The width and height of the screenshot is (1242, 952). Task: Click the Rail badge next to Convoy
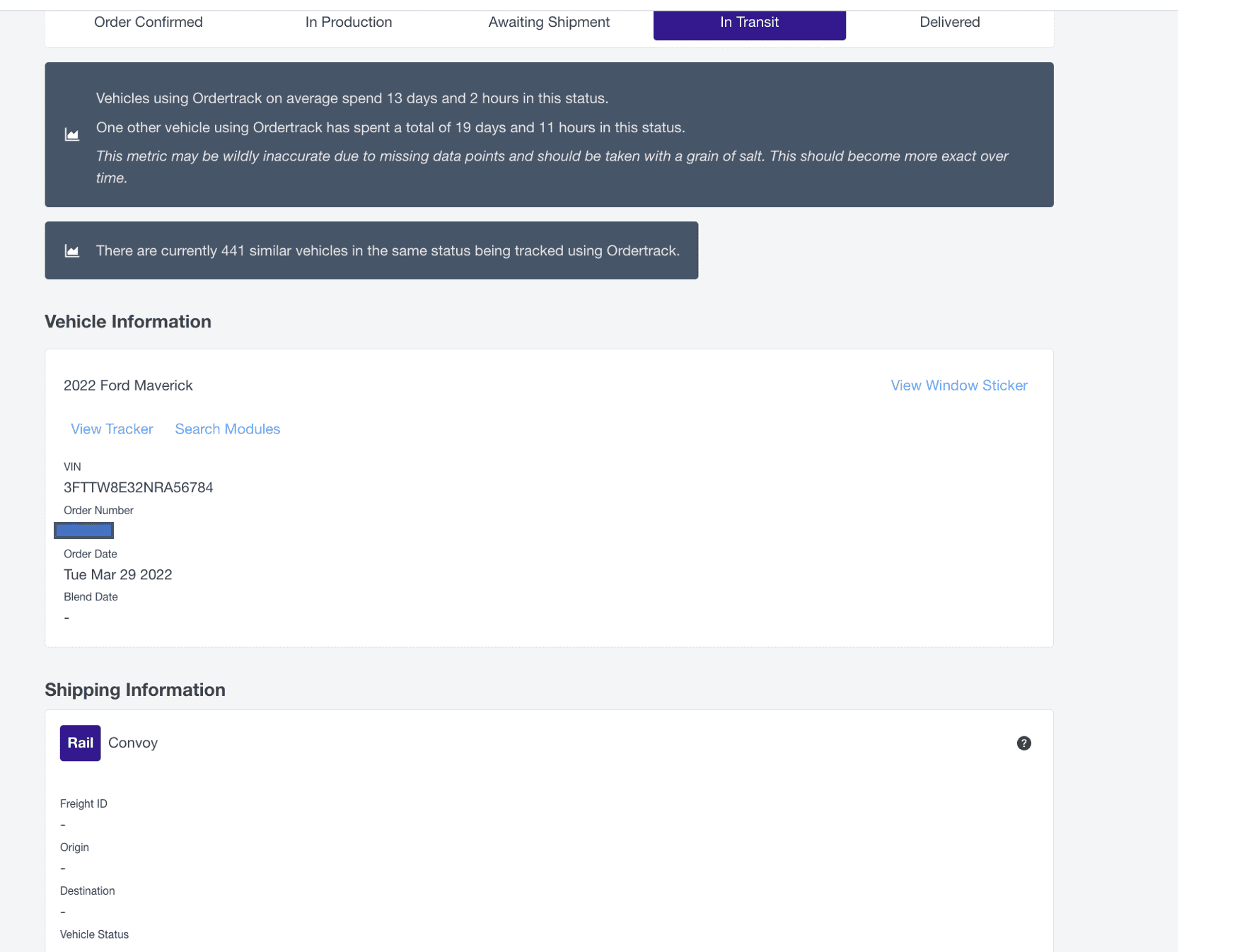click(x=80, y=743)
